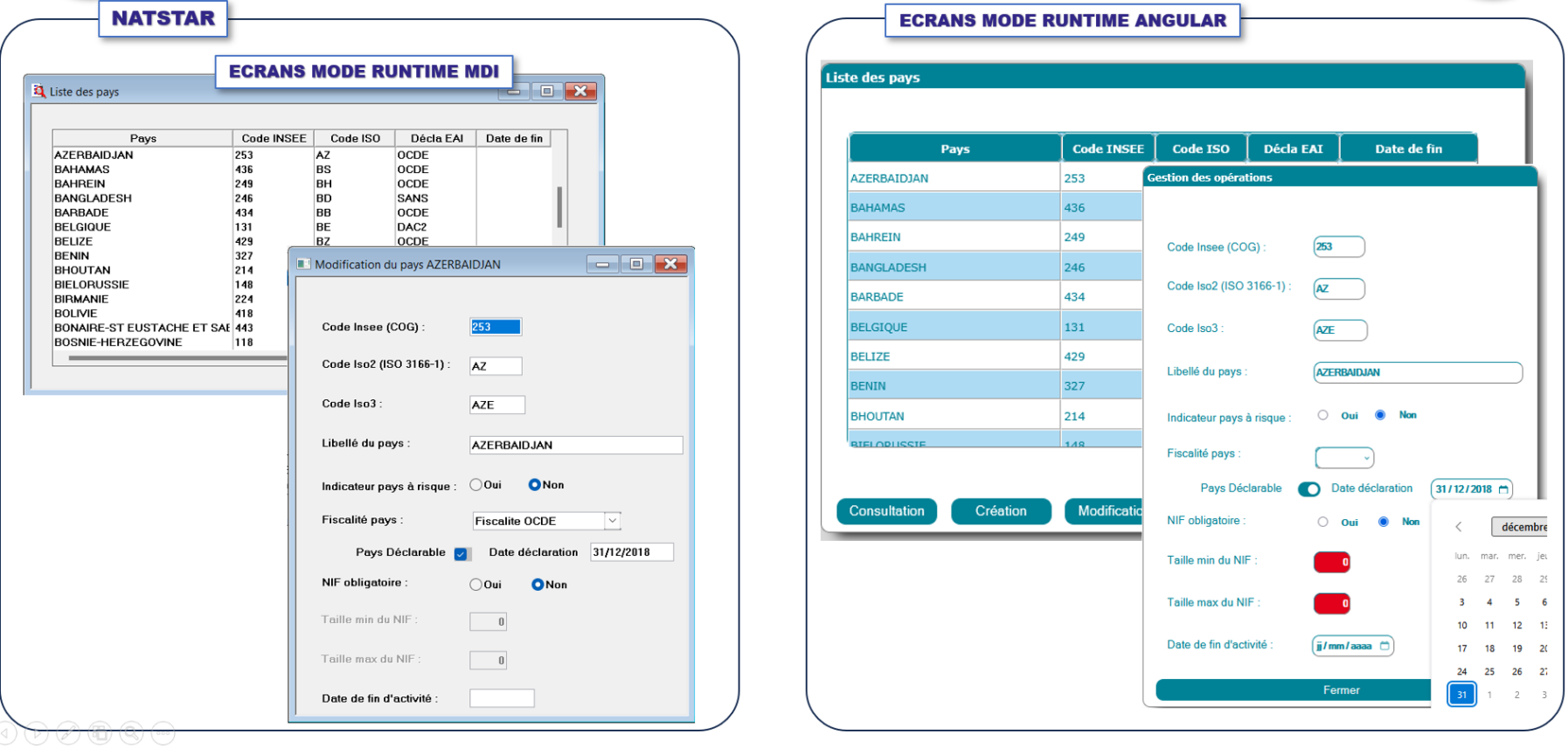The height and width of the screenshot is (748, 1568).
Task: Click the Date de fin d'activité field in MDI form
Action: (502, 698)
